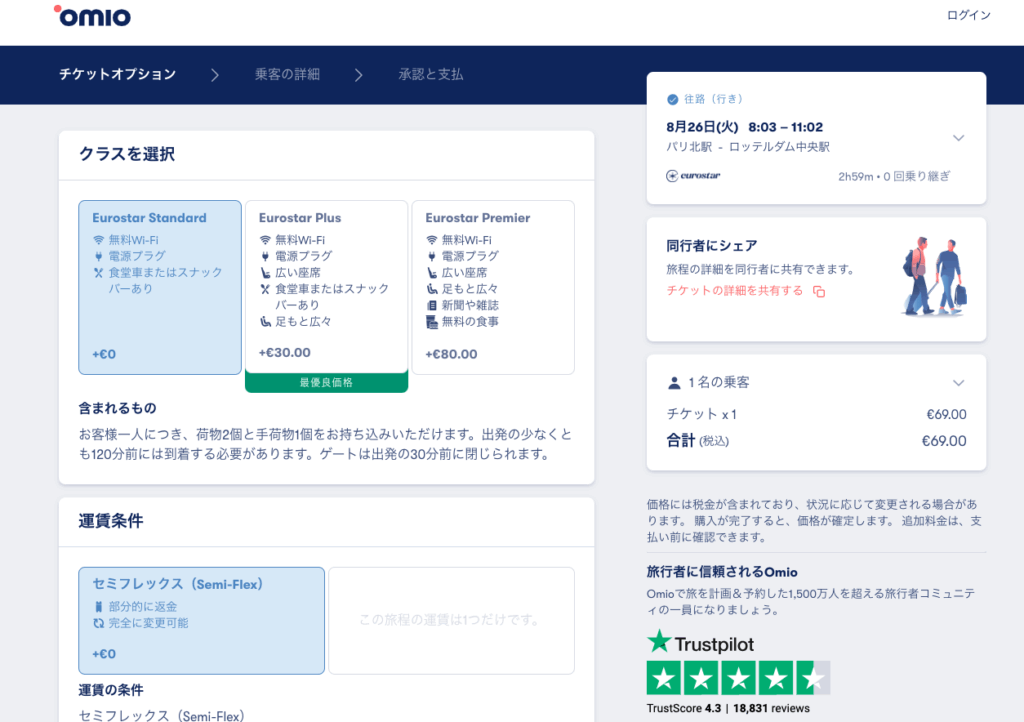Click the blue checkmark beside 往路（行き）

pos(673,99)
